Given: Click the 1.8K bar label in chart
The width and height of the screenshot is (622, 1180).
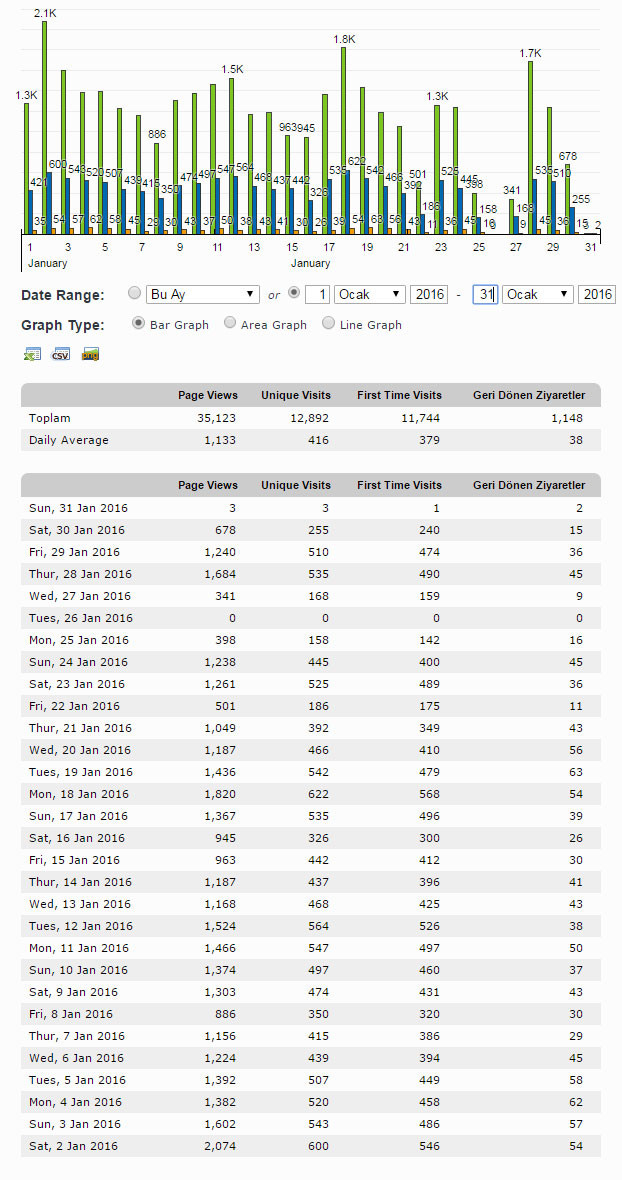Looking at the screenshot, I should pos(344,39).
